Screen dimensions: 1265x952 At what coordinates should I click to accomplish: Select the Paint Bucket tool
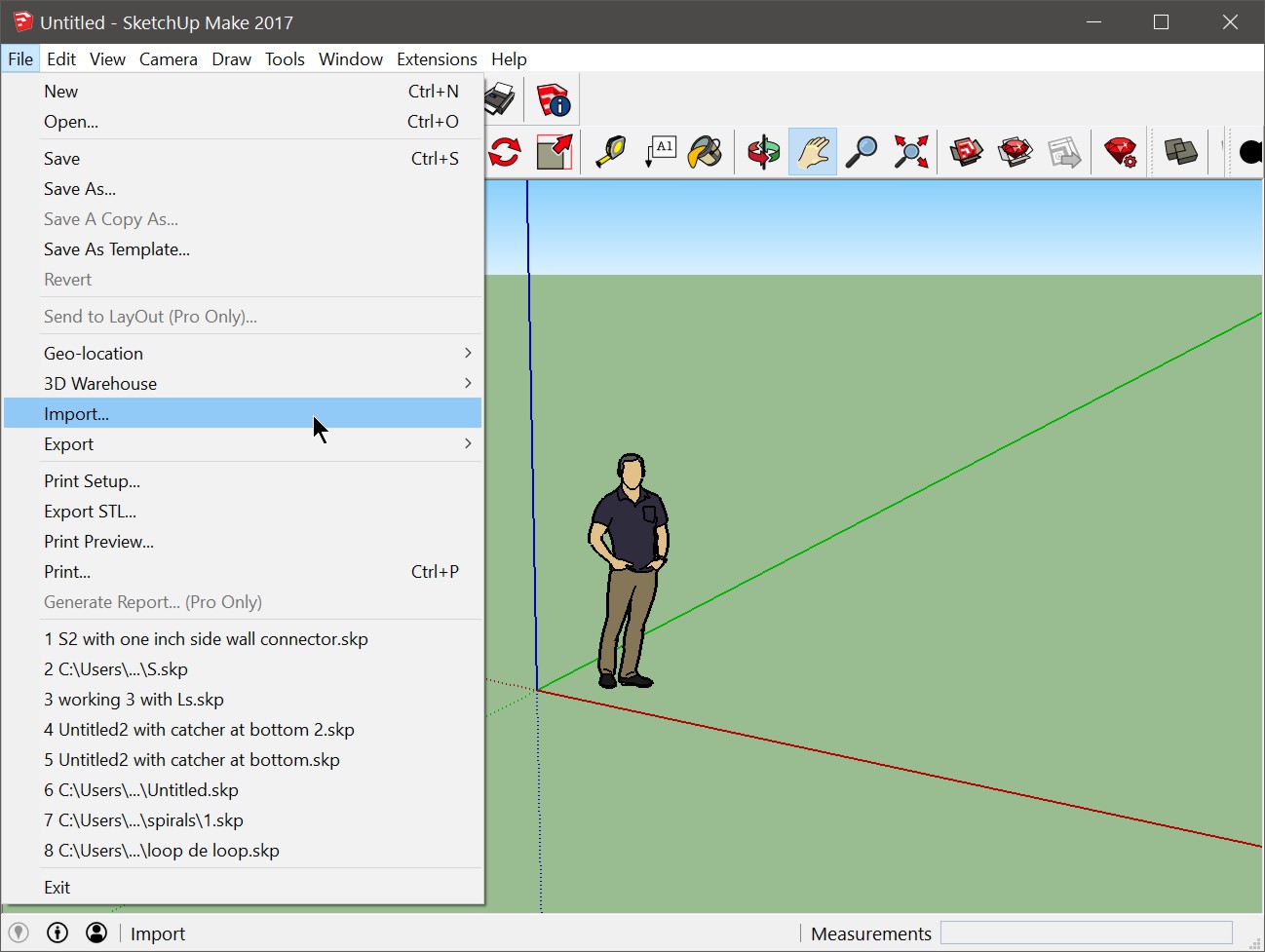coord(706,152)
